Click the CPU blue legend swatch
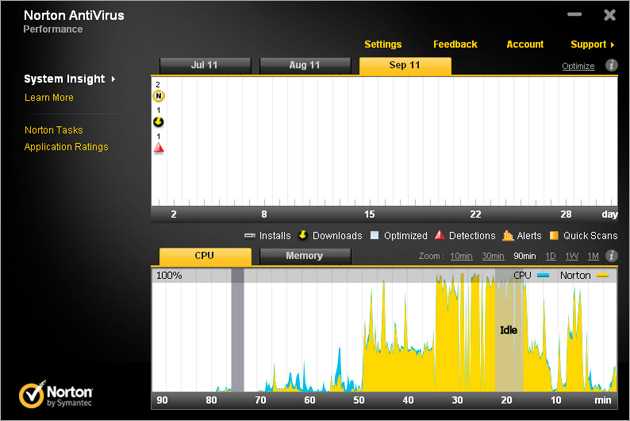The height and width of the screenshot is (421, 630). point(543,276)
